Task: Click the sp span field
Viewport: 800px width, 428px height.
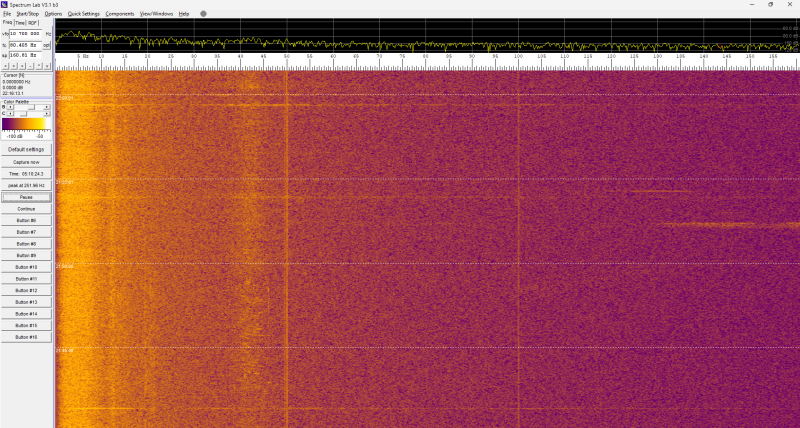Action: click(26, 55)
